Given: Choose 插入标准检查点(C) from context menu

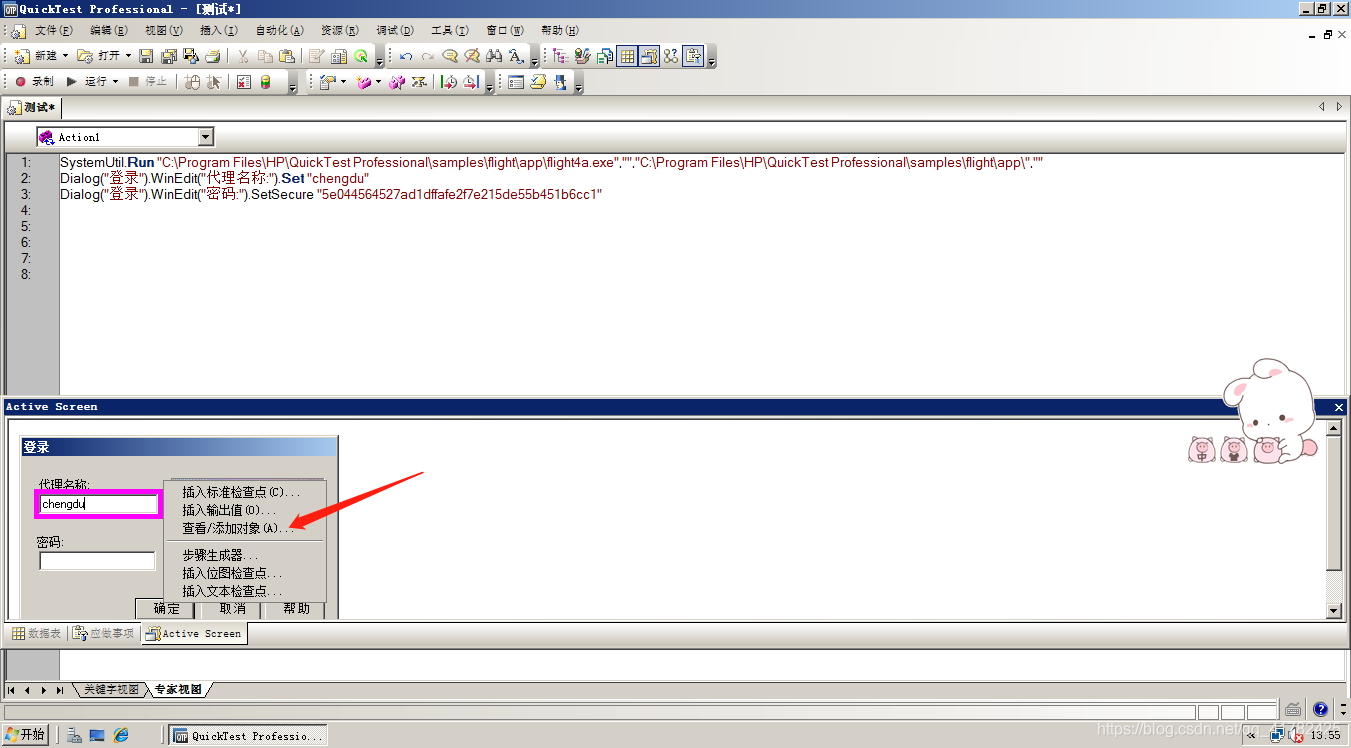Looking at the screenshot, I should 245,492.
